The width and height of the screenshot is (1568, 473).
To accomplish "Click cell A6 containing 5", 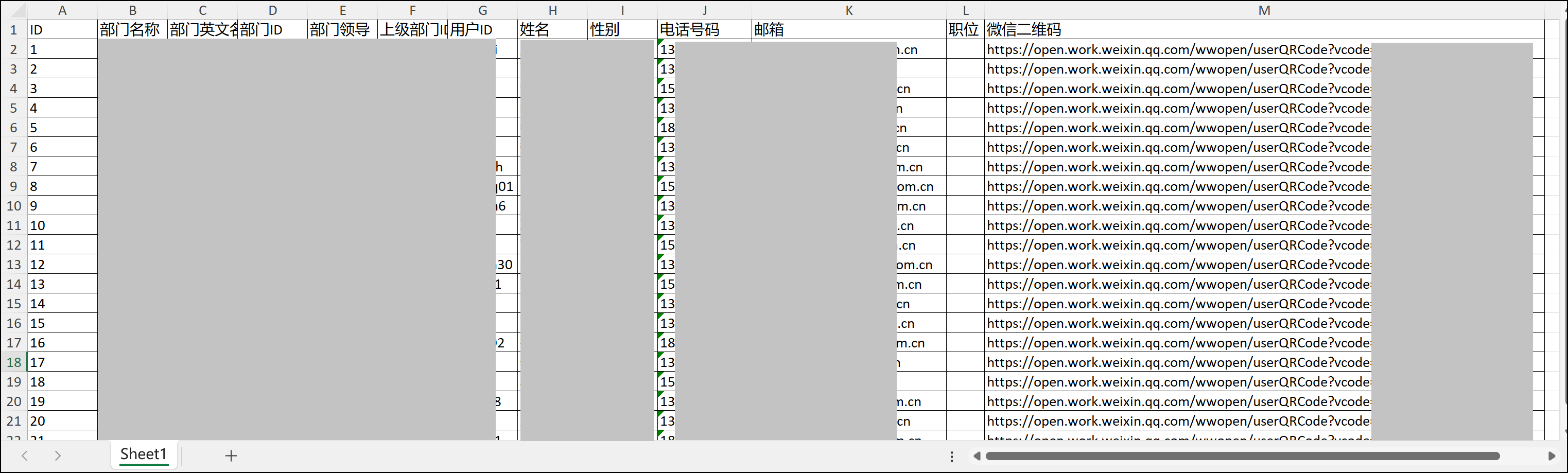I will 62,128.
